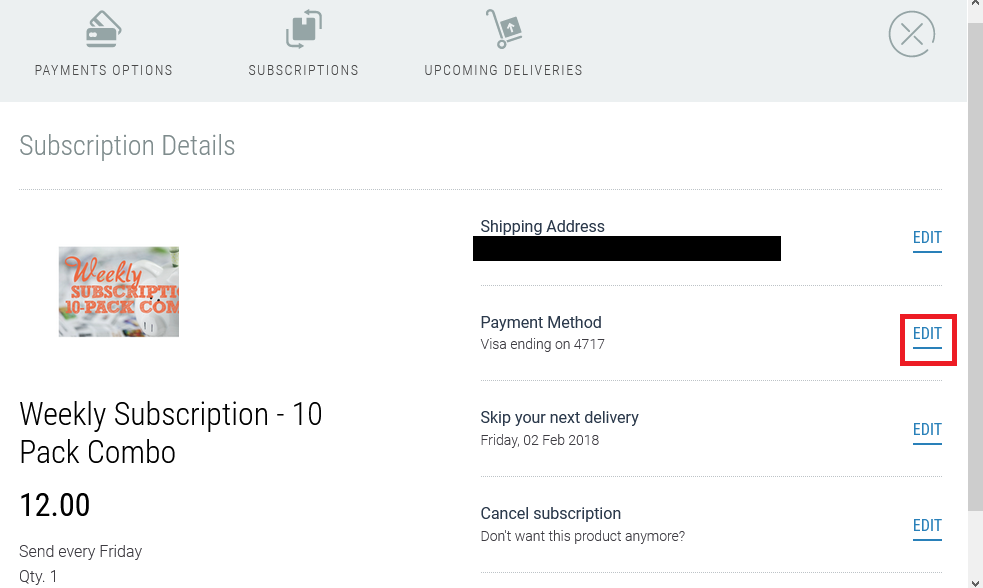Click the Subscription Details heading
The height and width of the screenshot is (588, 983).
point(127,146)
